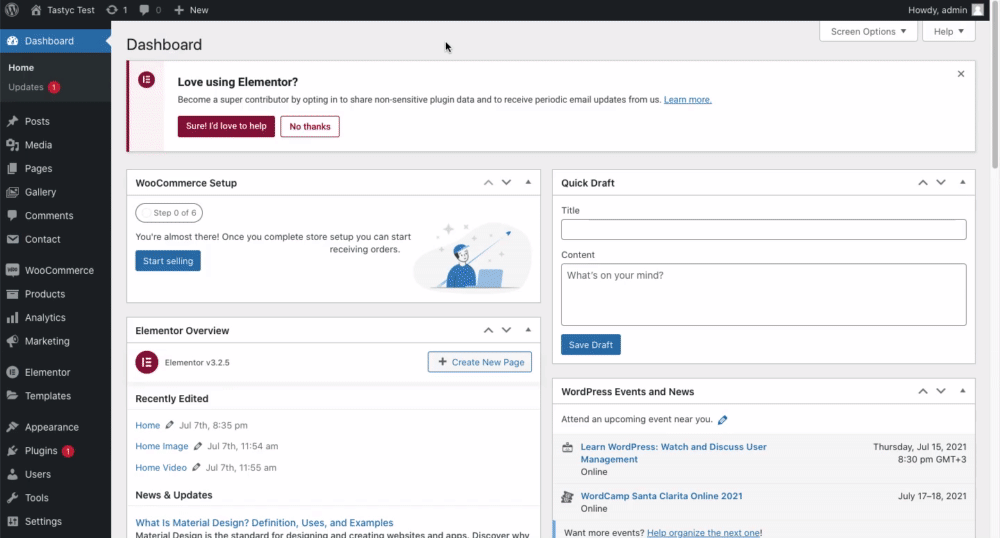
Task: Open What Is Material Design article link
Action: tap(264, 523)
